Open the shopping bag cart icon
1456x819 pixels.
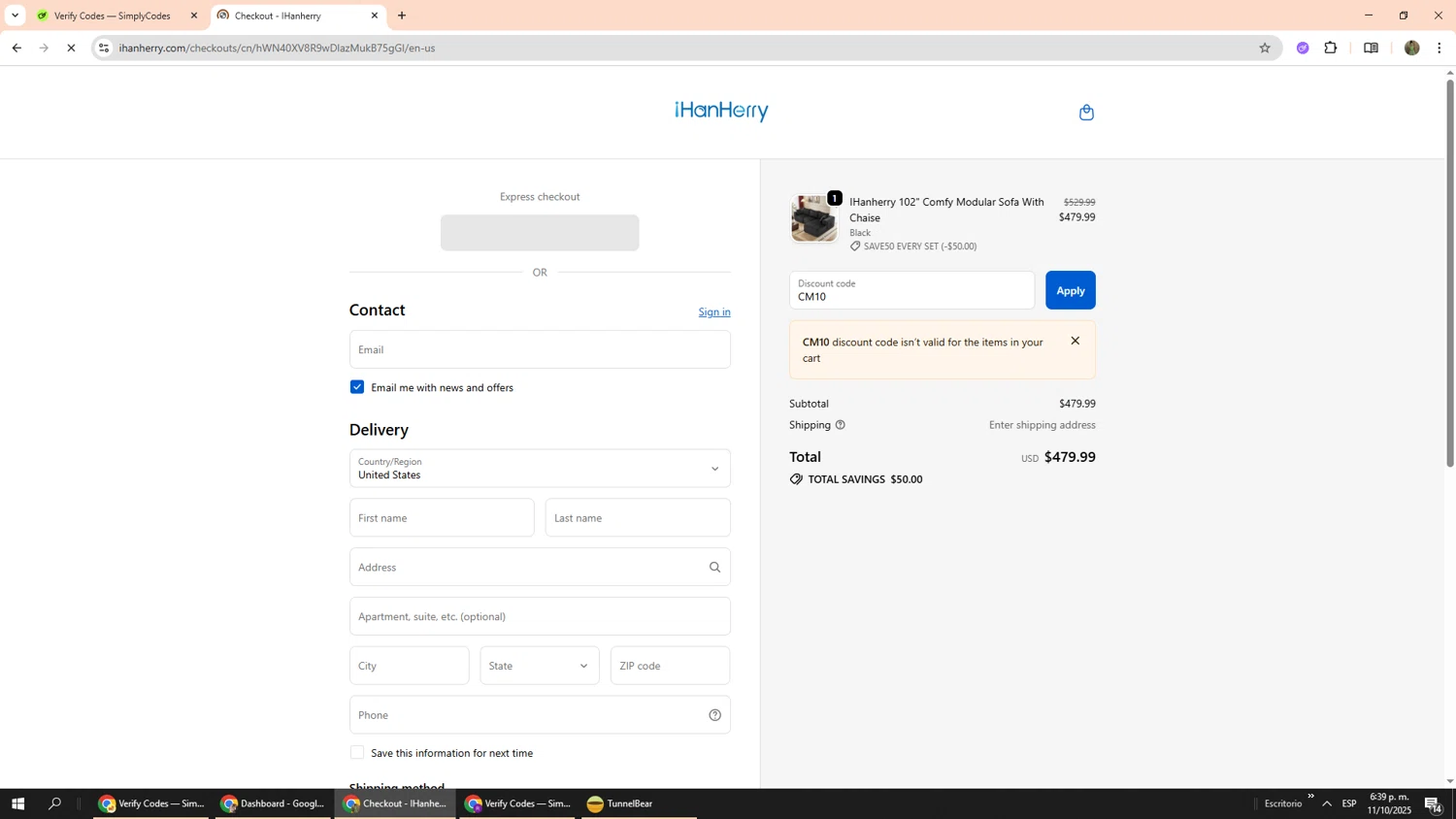pyautogui.click(x=1086, y=113)
